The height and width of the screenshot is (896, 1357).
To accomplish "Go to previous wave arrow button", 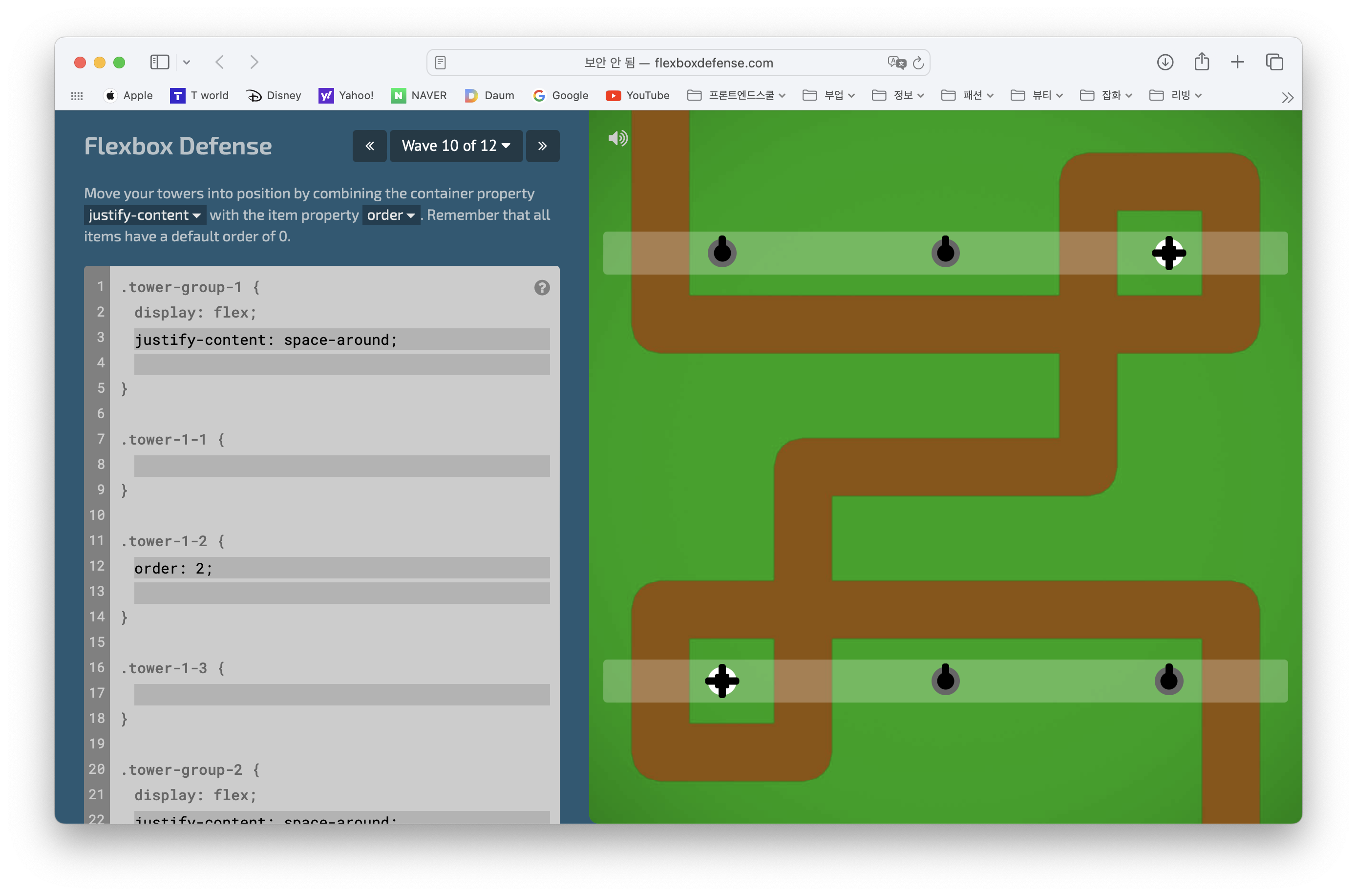I will [x=370, y=146].
